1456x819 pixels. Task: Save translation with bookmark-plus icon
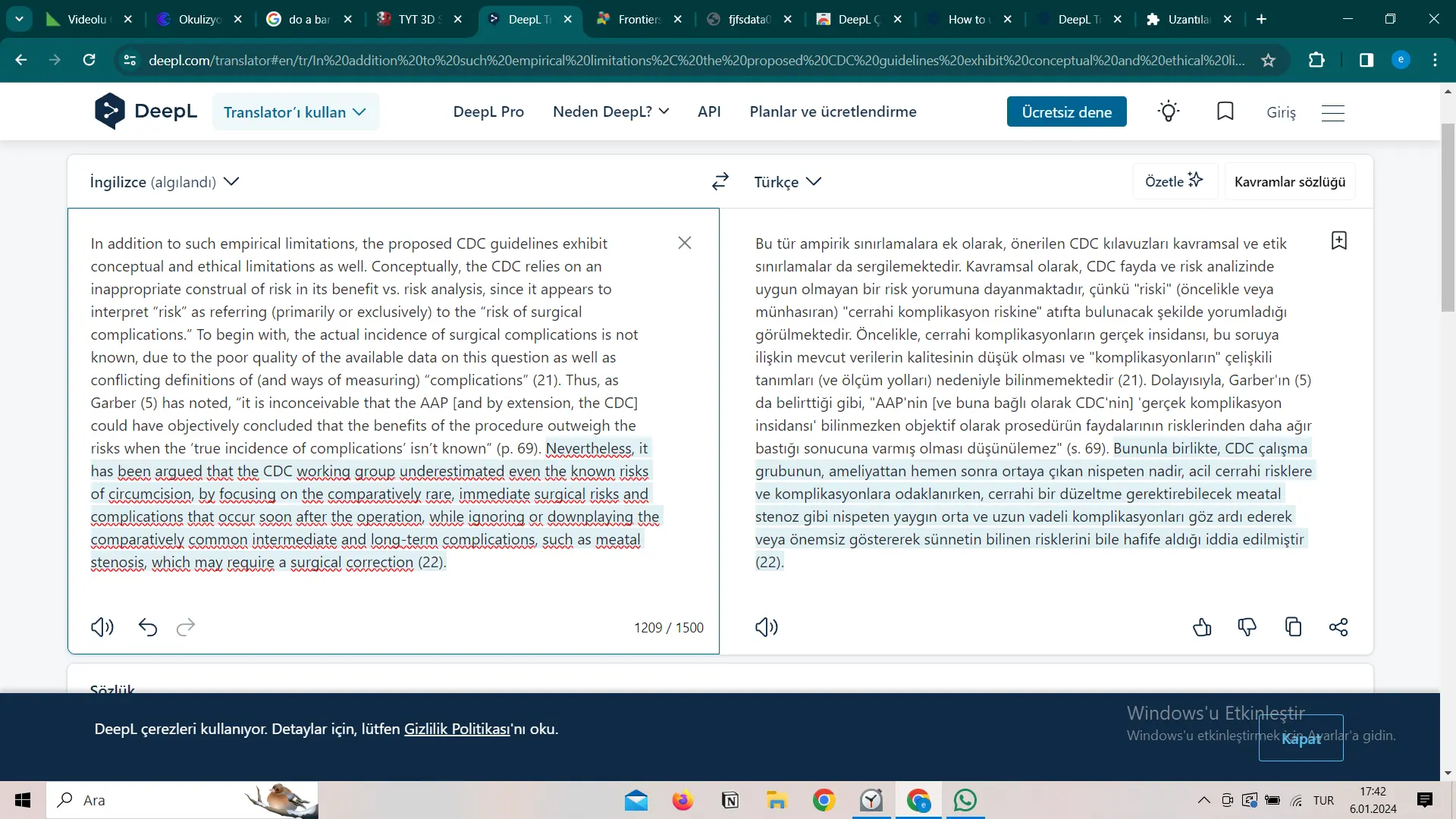[1339, 241]
